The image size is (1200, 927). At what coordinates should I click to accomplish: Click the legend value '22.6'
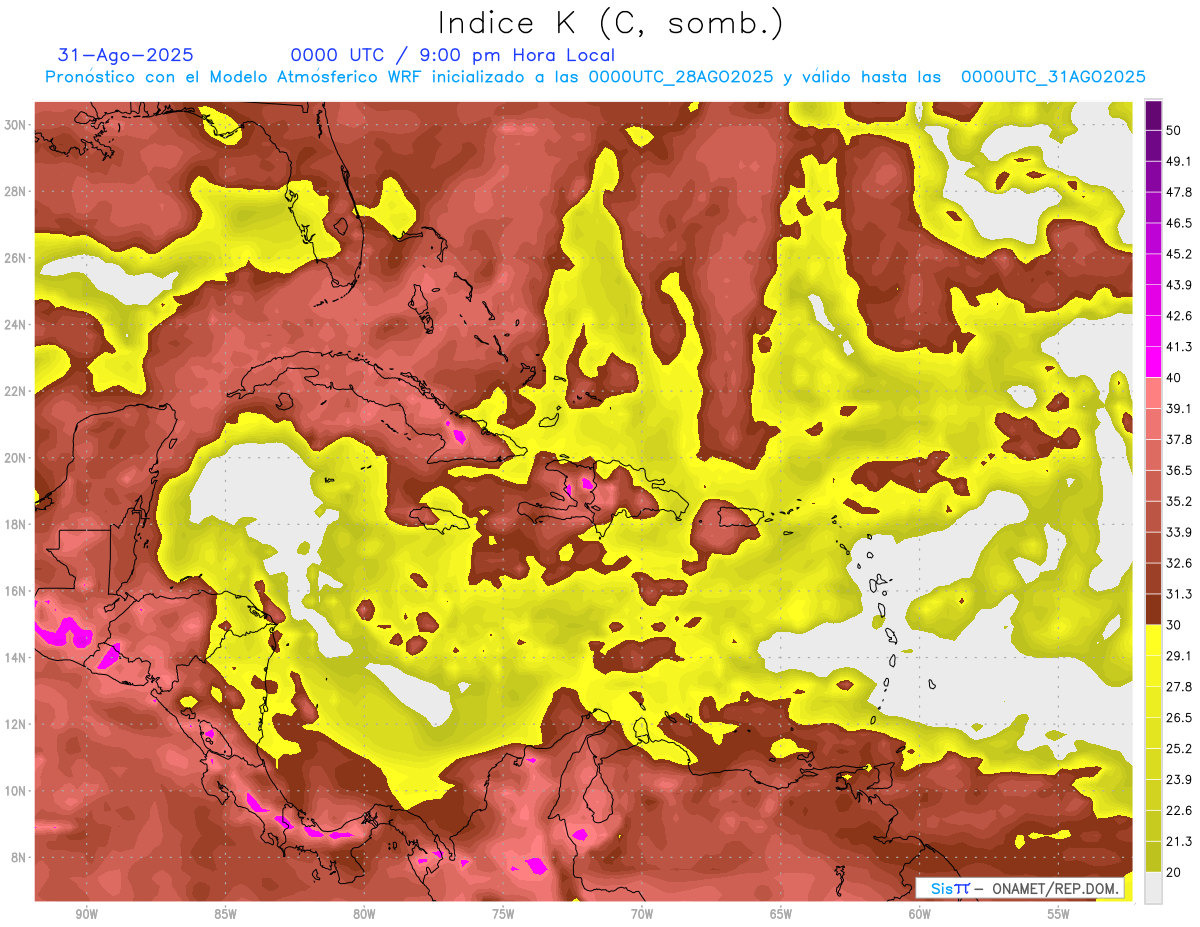pyautogui.click(x=1179, y=810)
